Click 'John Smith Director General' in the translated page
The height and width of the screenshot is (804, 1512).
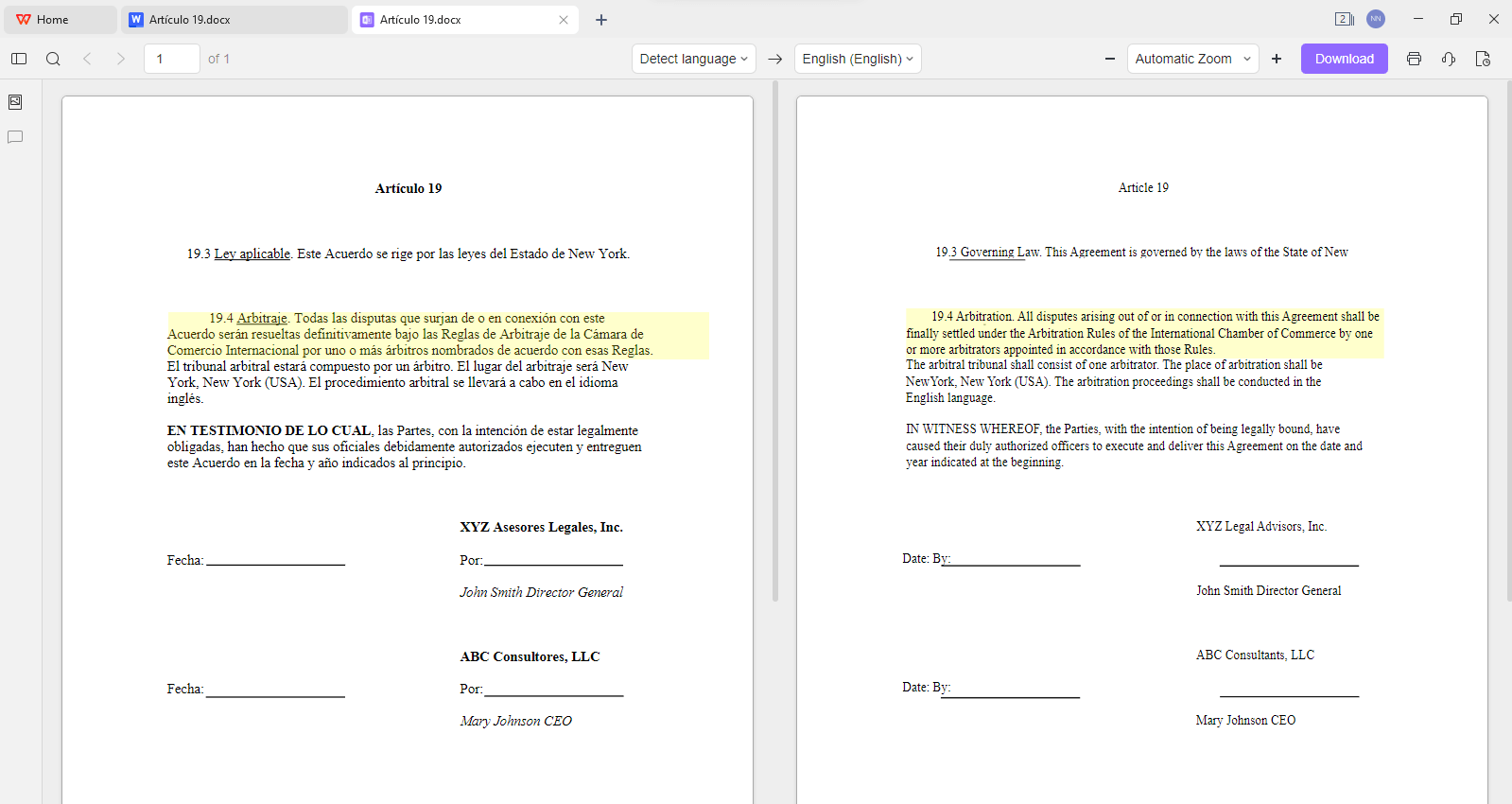point(1269,590)
